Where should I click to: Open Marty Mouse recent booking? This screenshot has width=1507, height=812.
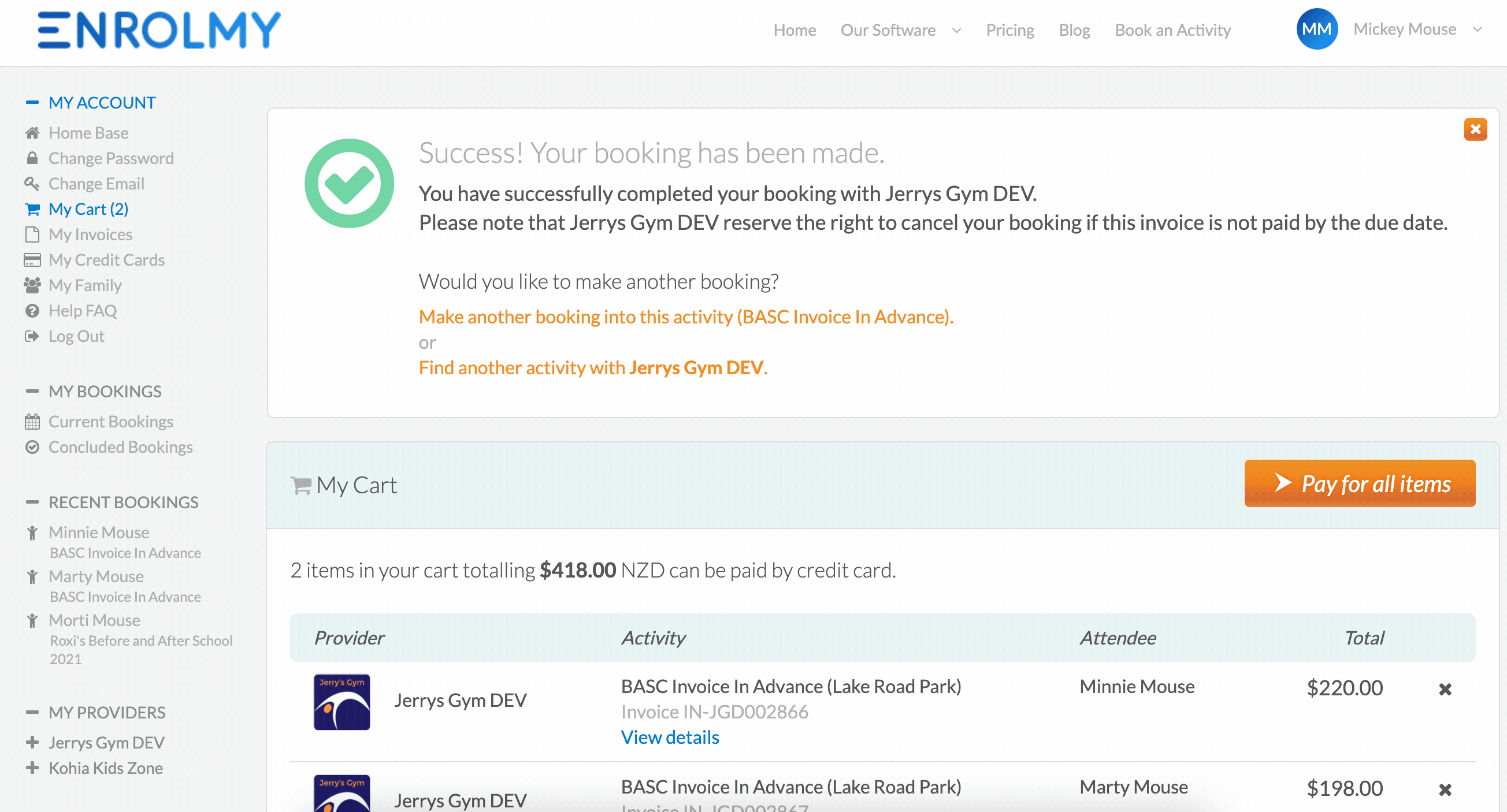[x=96, y=576]
